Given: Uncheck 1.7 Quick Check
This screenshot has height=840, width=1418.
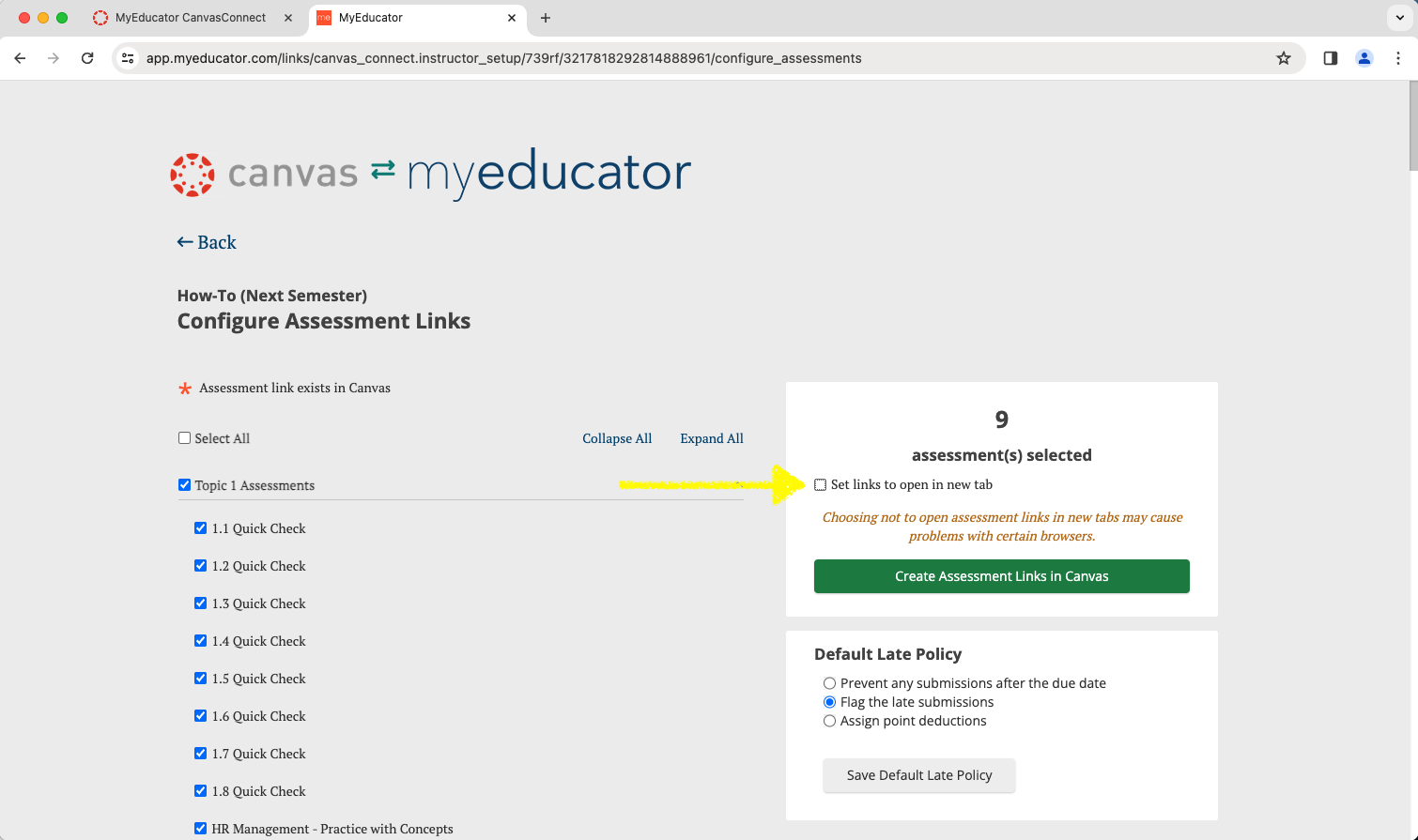Looking at the screenshot, I should [200, 754].
